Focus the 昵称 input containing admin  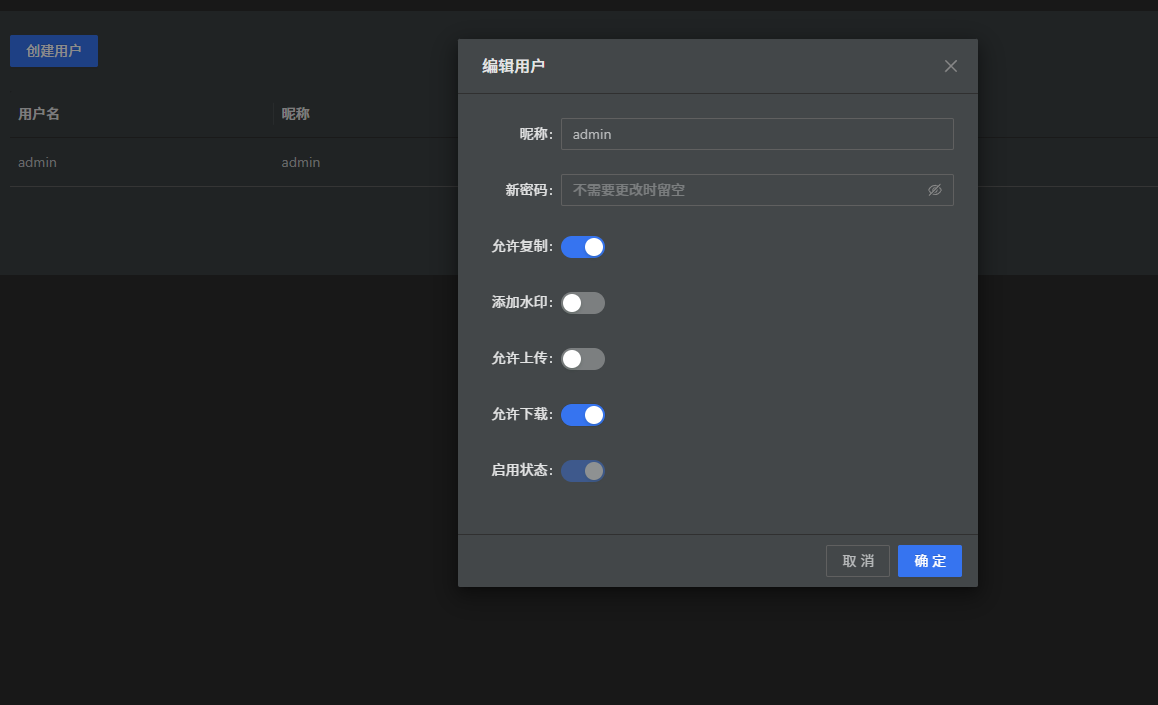[x=756, y=134]
